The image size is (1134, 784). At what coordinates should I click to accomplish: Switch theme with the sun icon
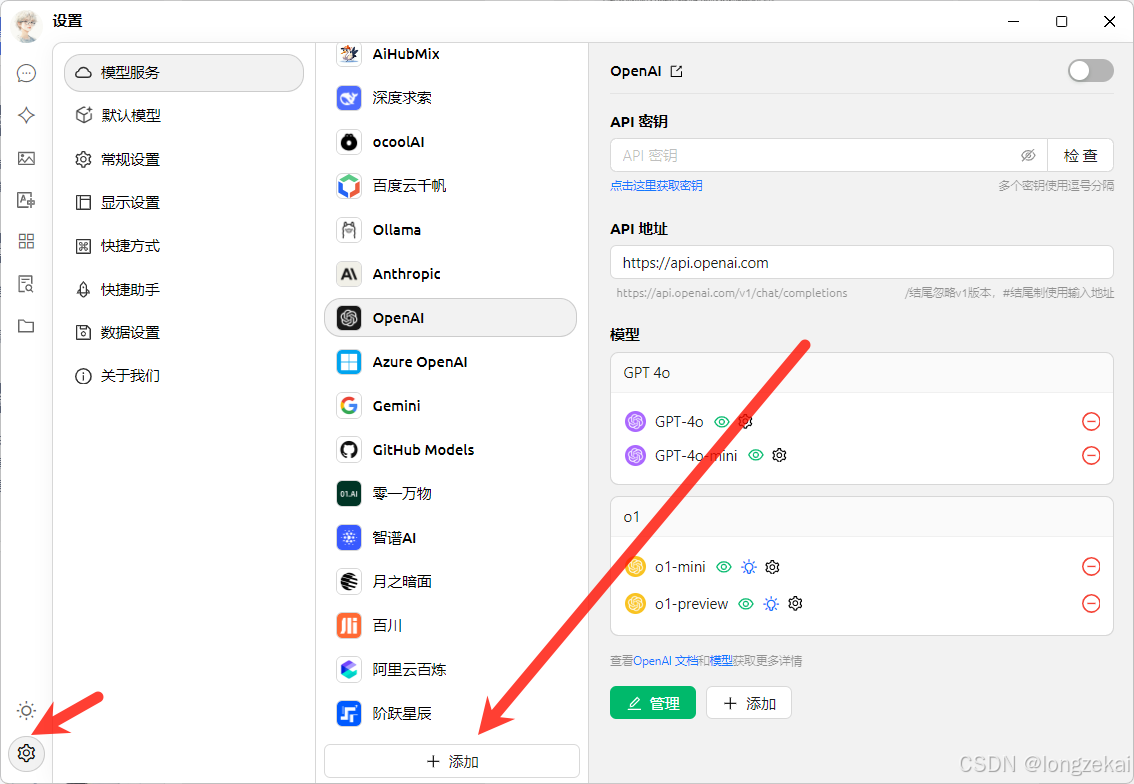point(26,710)
